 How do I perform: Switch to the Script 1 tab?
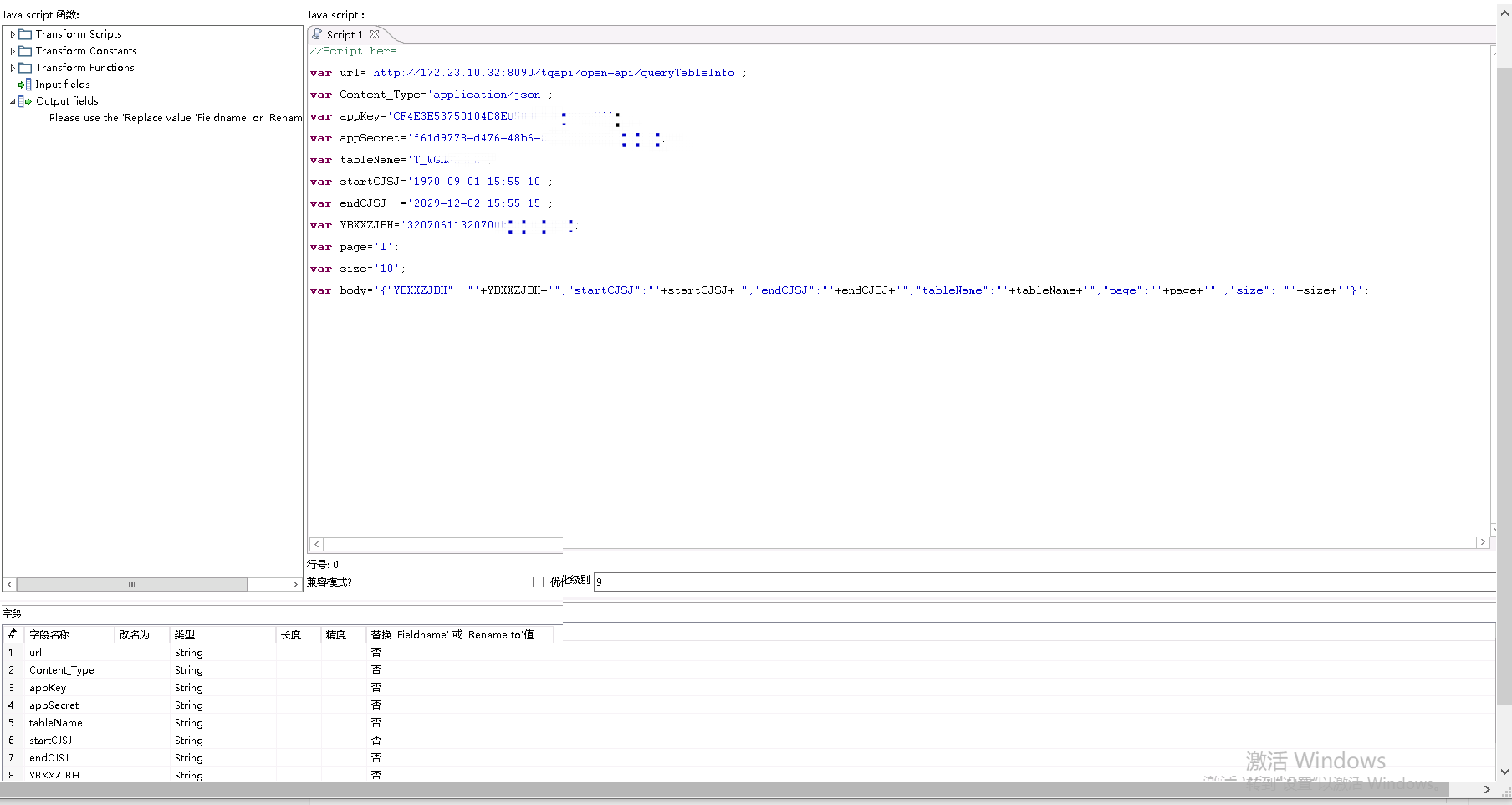pos(345,35)
